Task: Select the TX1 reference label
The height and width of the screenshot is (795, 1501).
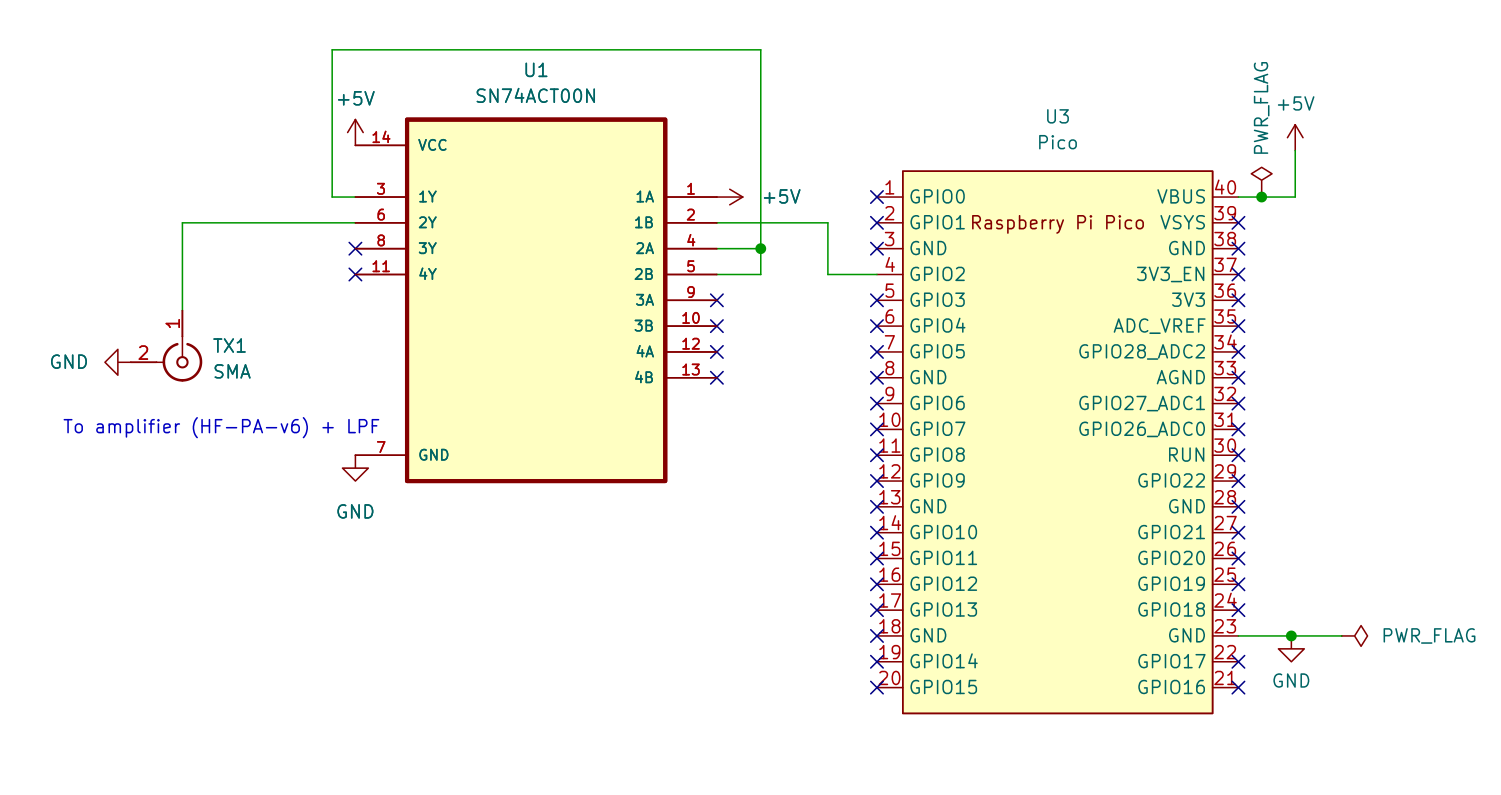Action: [x=229, y=347]
